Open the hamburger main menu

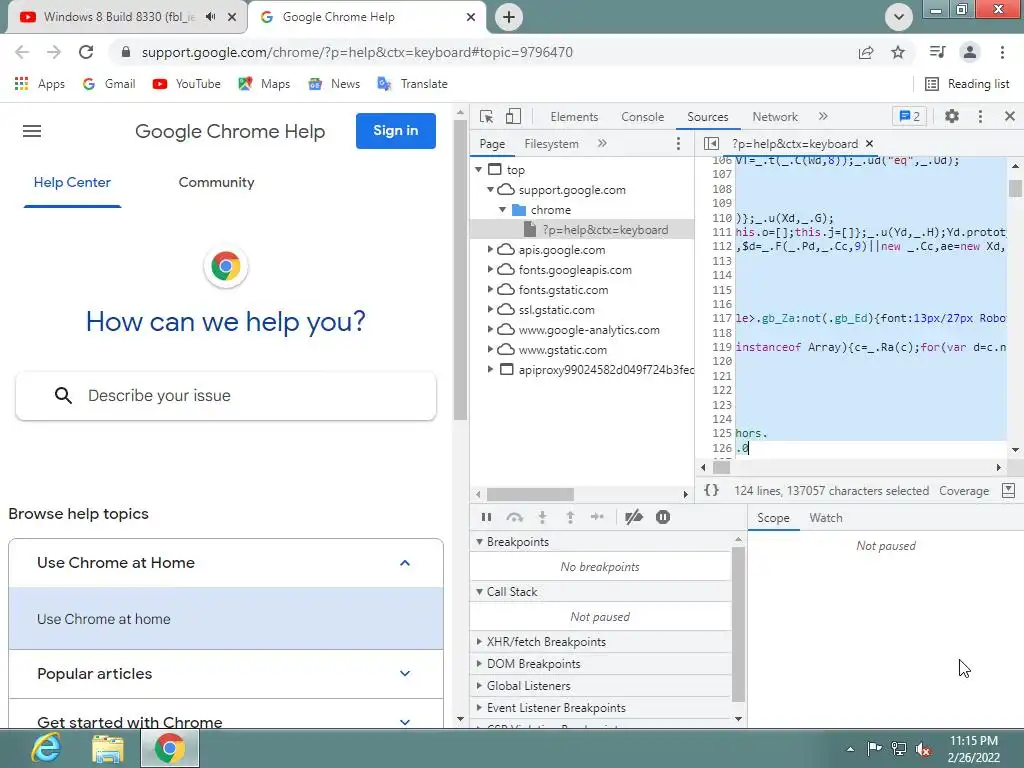click(x=32, y=131)
